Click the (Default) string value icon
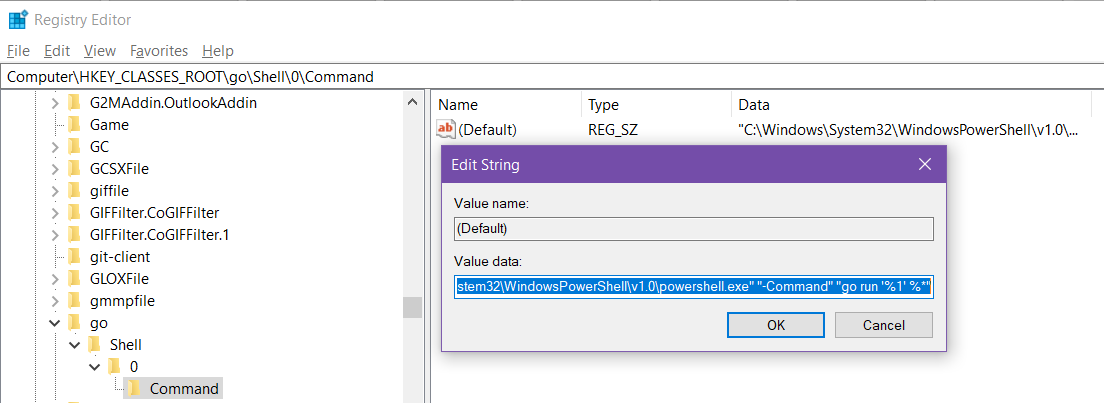 [x=446, y=129]
